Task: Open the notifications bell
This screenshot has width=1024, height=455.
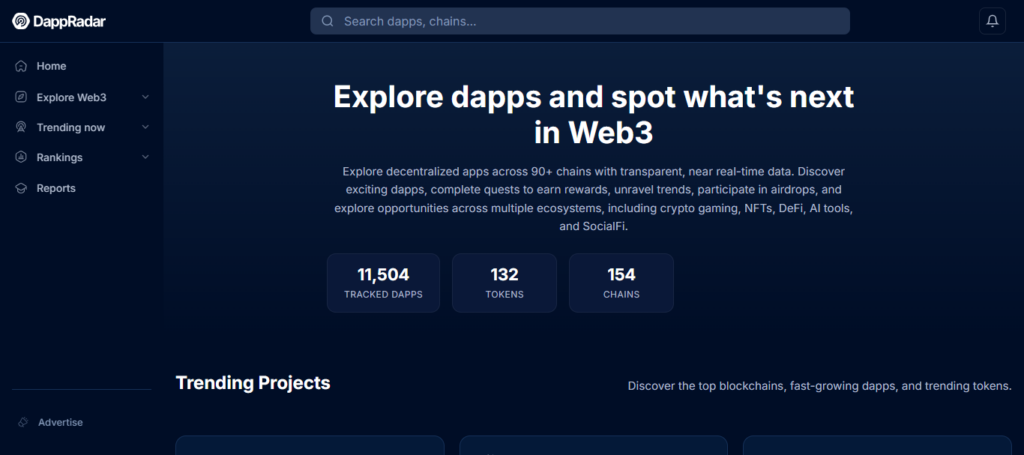Action: (992, 21)
